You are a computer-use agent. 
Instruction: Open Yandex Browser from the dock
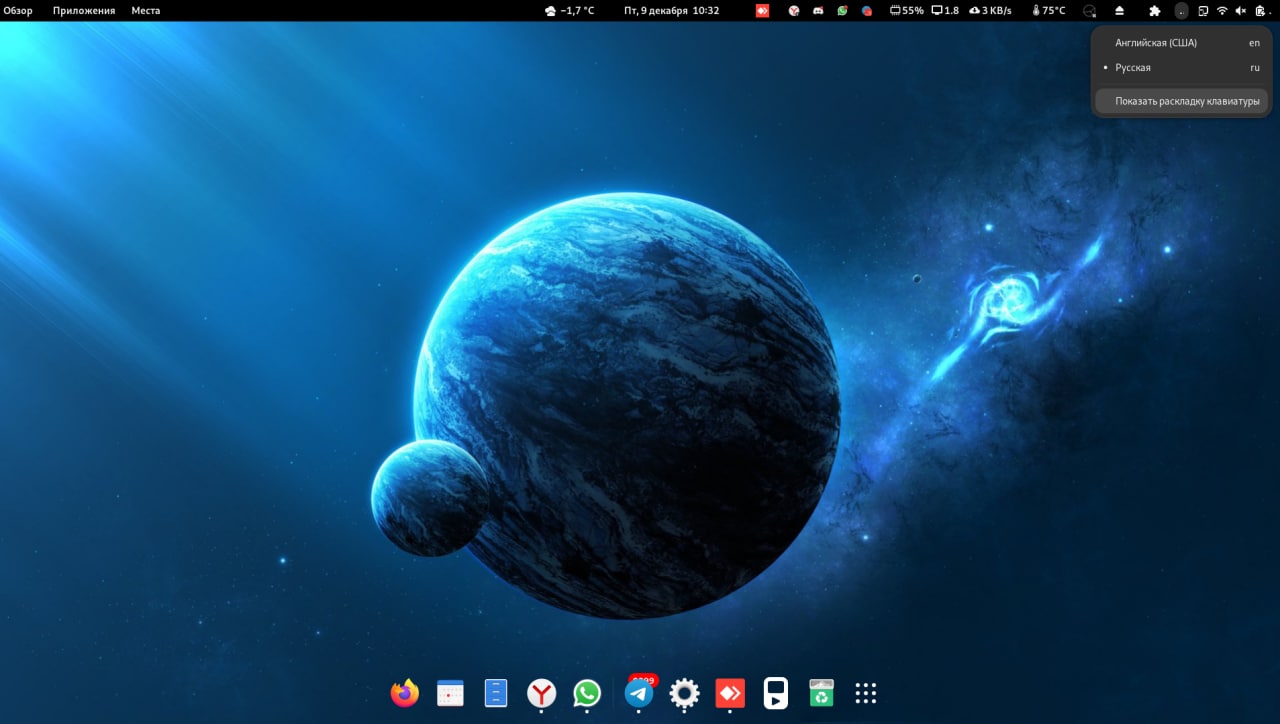point(541,693)
